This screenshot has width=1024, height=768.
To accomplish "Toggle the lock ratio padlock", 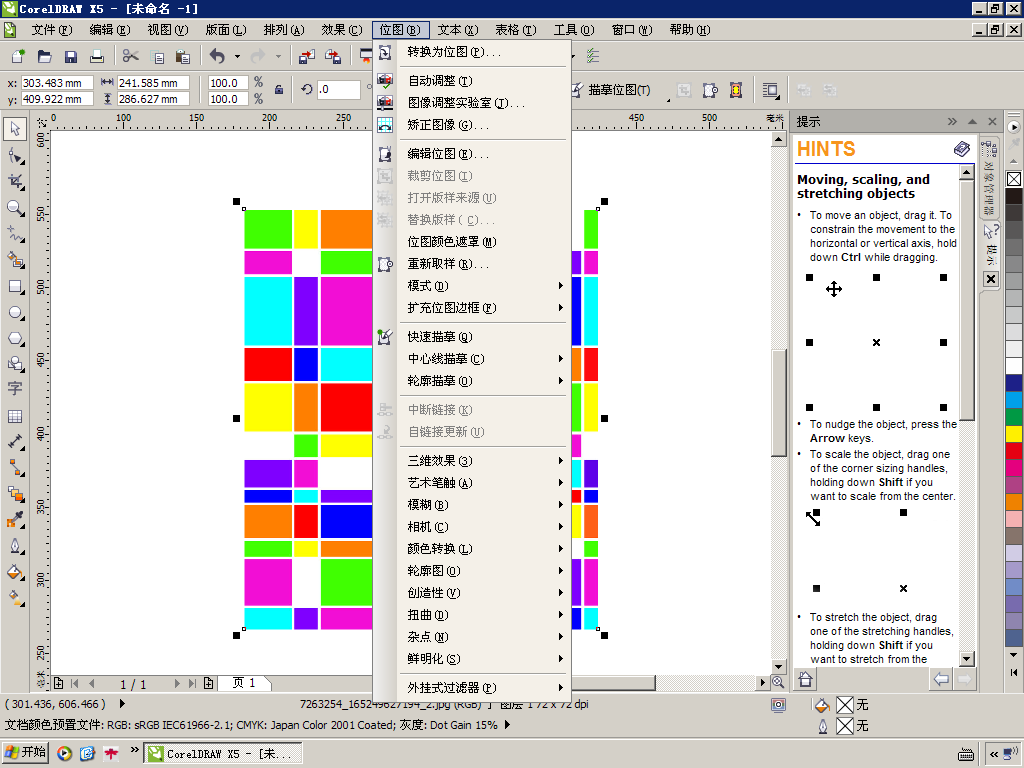I will (279, 90).
